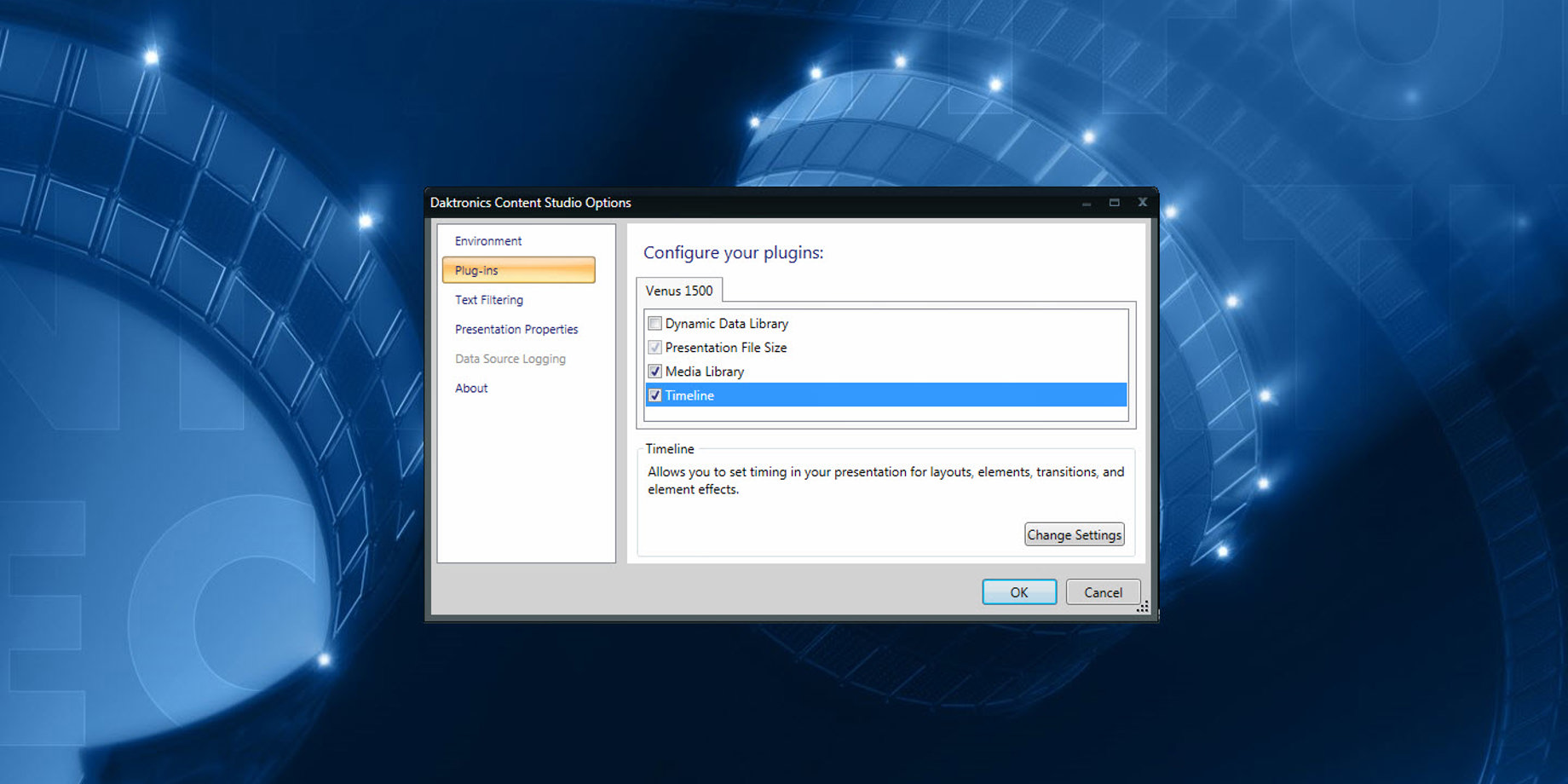
Task: Minimize the Content Studio Options window
Action: 1087,203
